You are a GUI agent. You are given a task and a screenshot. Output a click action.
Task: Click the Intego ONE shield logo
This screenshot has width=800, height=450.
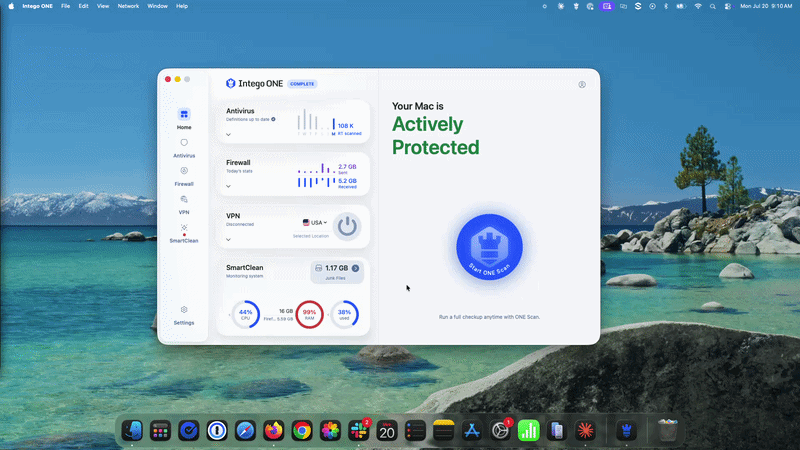click(231, 83)
